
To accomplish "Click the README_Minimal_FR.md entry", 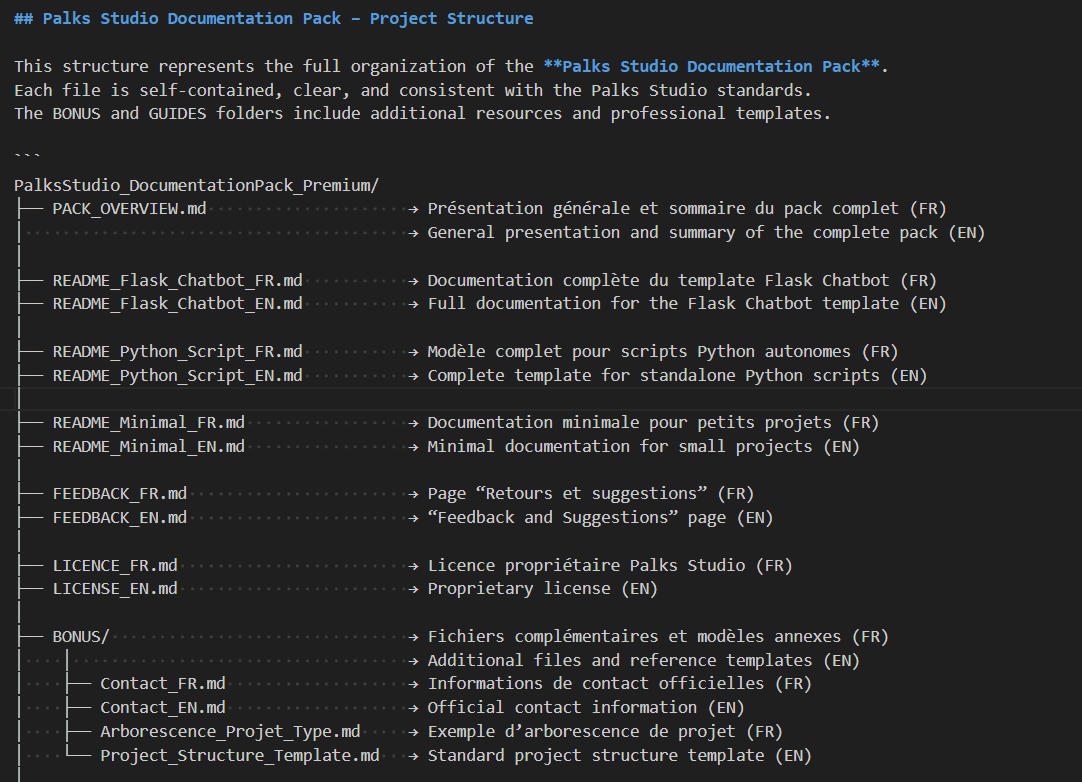I will [148, 423].
